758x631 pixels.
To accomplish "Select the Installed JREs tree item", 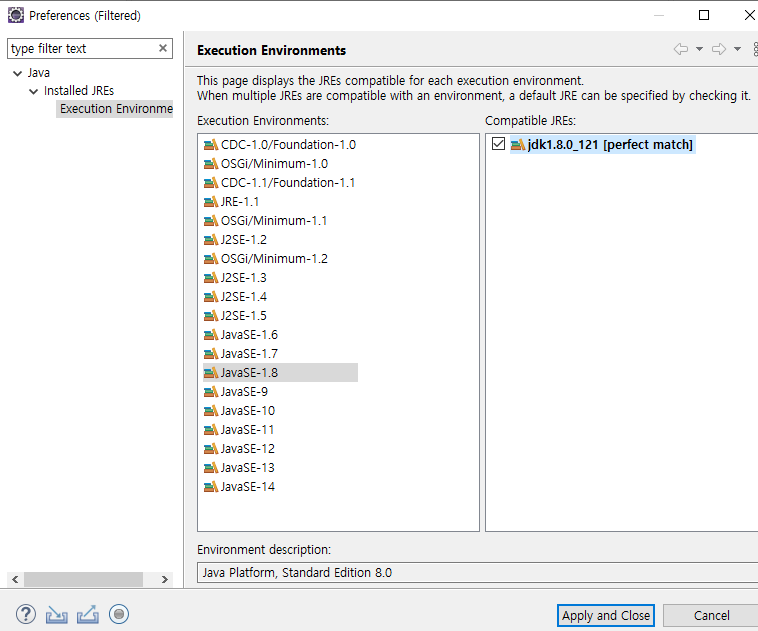I will pos(79,90).
